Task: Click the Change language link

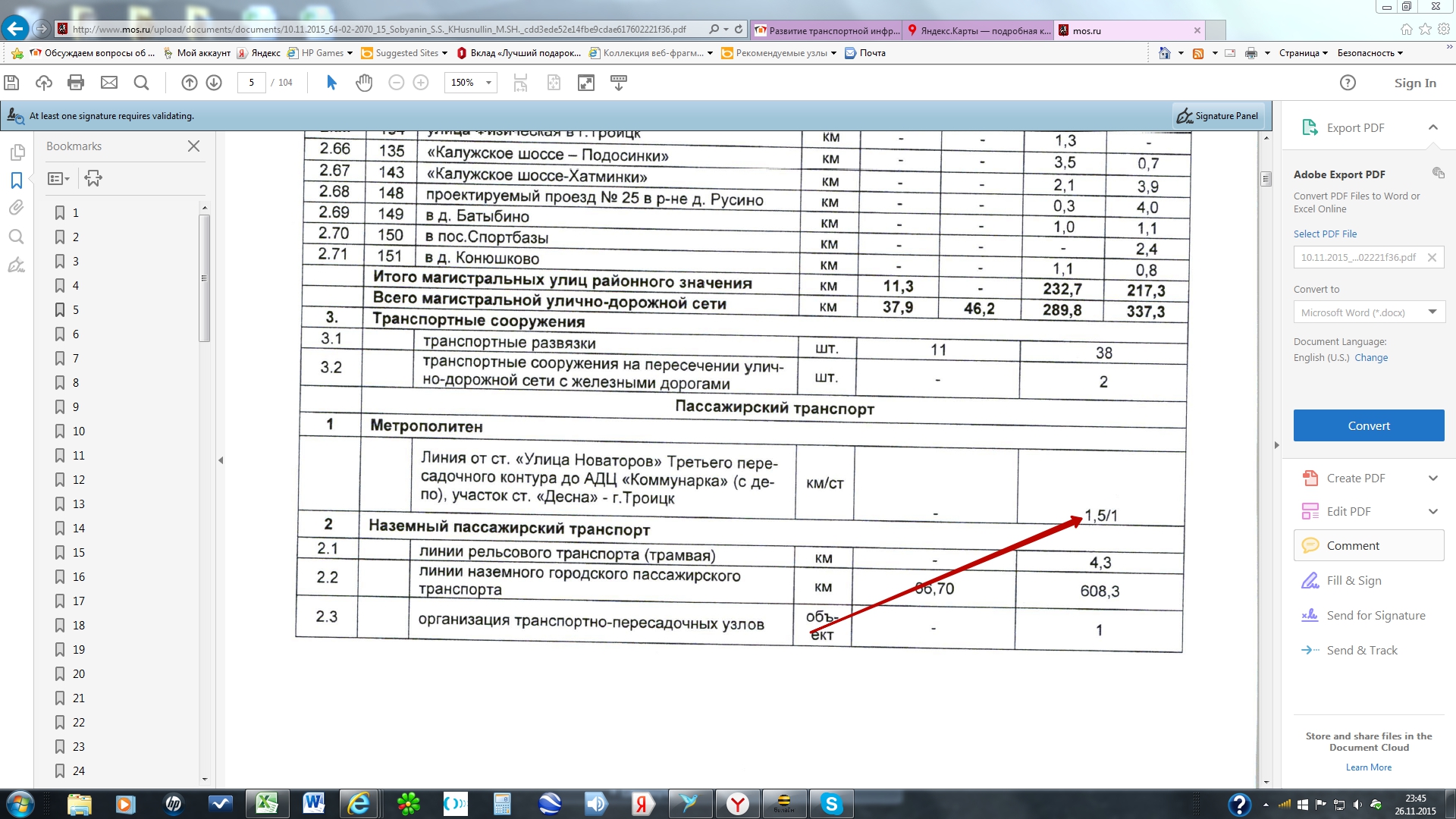Action: pyautogui.click(x=1371, y=357)
